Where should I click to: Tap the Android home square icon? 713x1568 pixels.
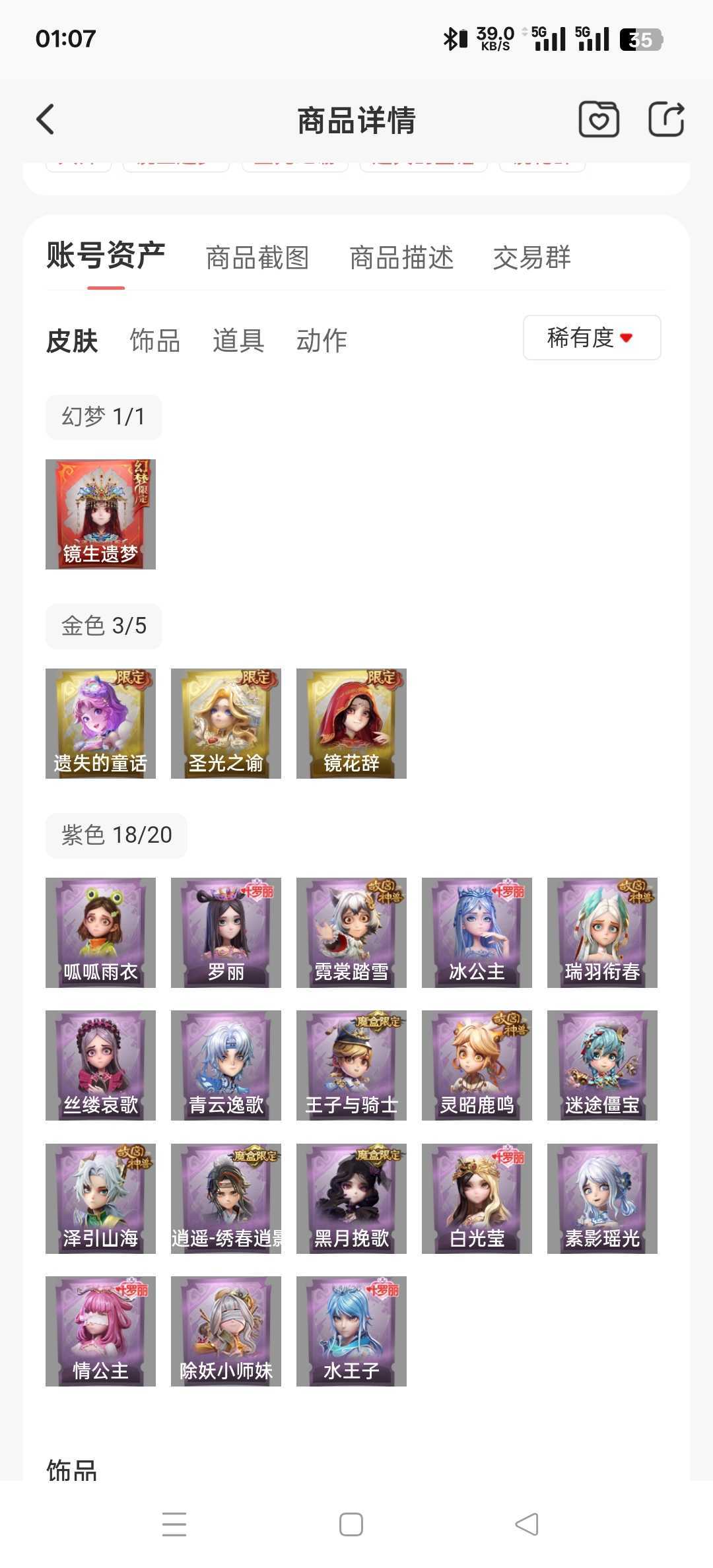[351, 1524]
